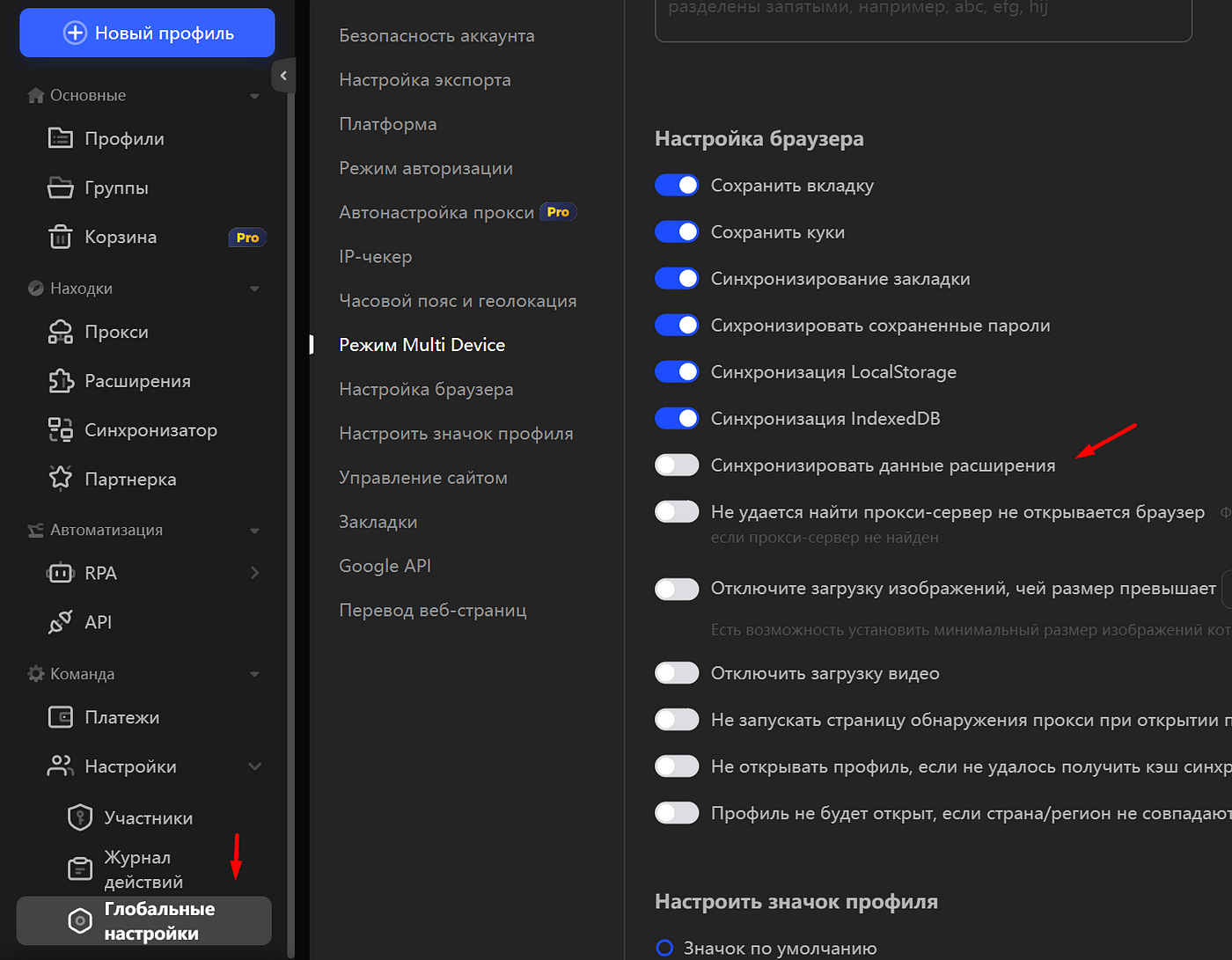Click the Payments wallet icon

coord(60,717)
